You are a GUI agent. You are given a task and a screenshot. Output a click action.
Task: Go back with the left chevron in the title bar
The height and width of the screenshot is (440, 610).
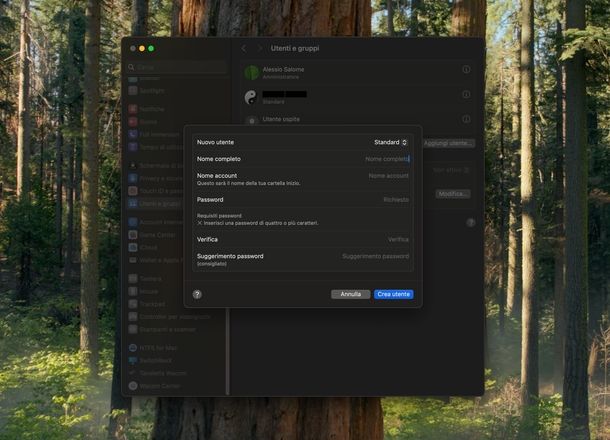click(x=244, y=49)
